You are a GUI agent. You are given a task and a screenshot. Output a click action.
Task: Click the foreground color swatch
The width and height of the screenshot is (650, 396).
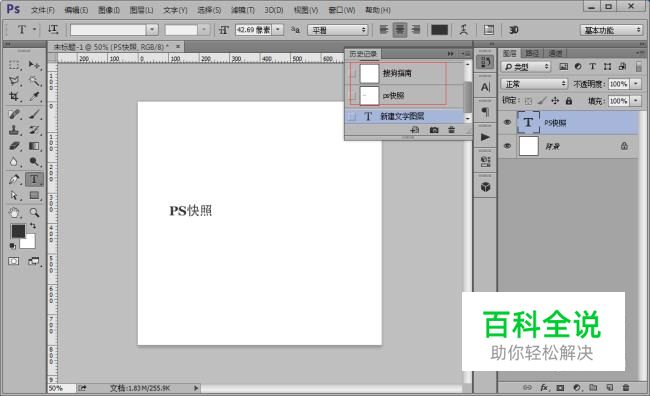click(x=18, y=231)
